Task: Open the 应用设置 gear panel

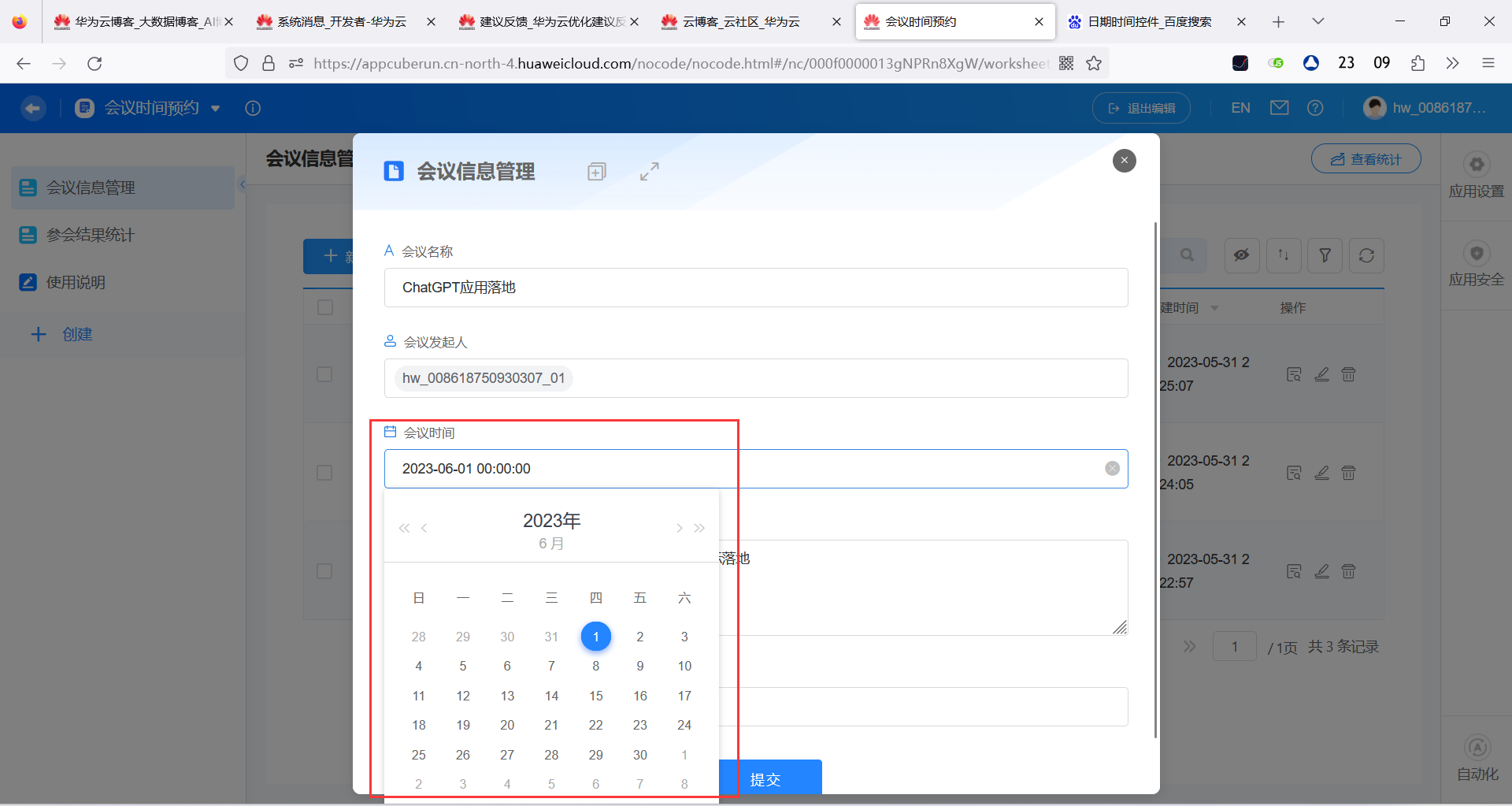Action: click(1476, 165)
